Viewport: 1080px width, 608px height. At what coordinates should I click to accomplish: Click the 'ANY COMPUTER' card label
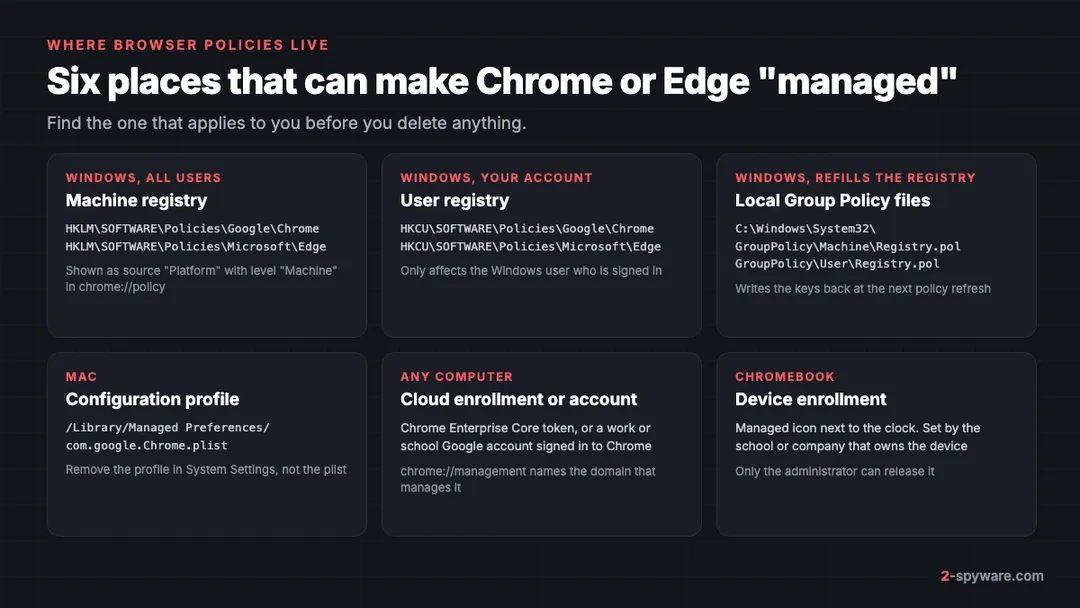pyautogui.click(x=457, y=377)
